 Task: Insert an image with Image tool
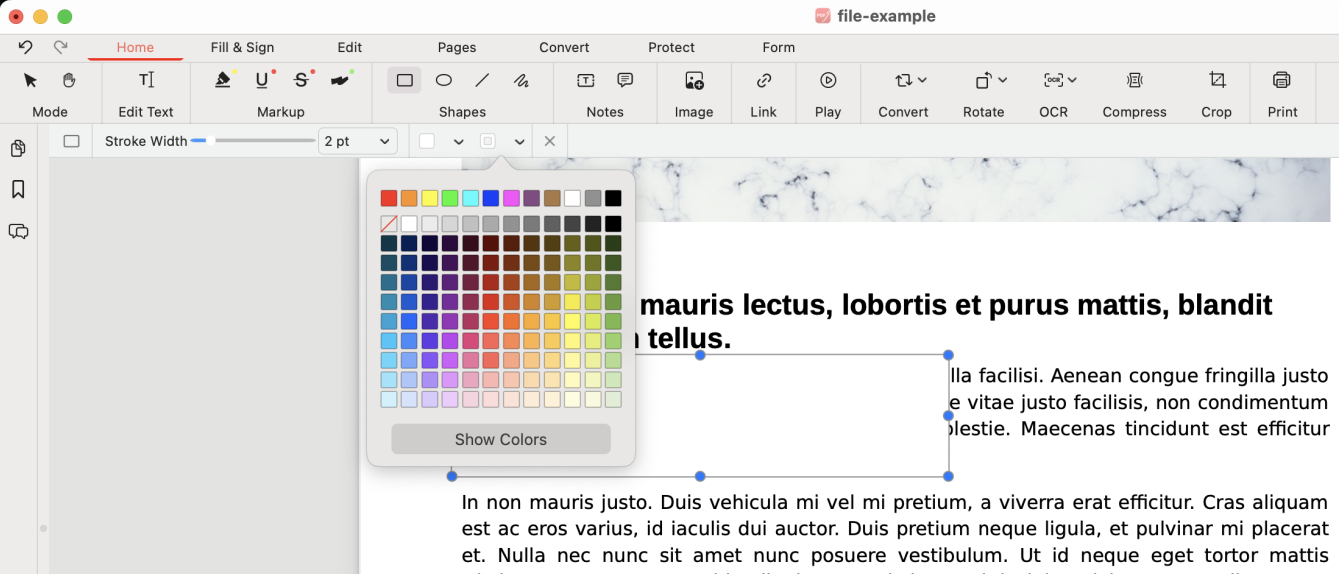coord(694,80)
